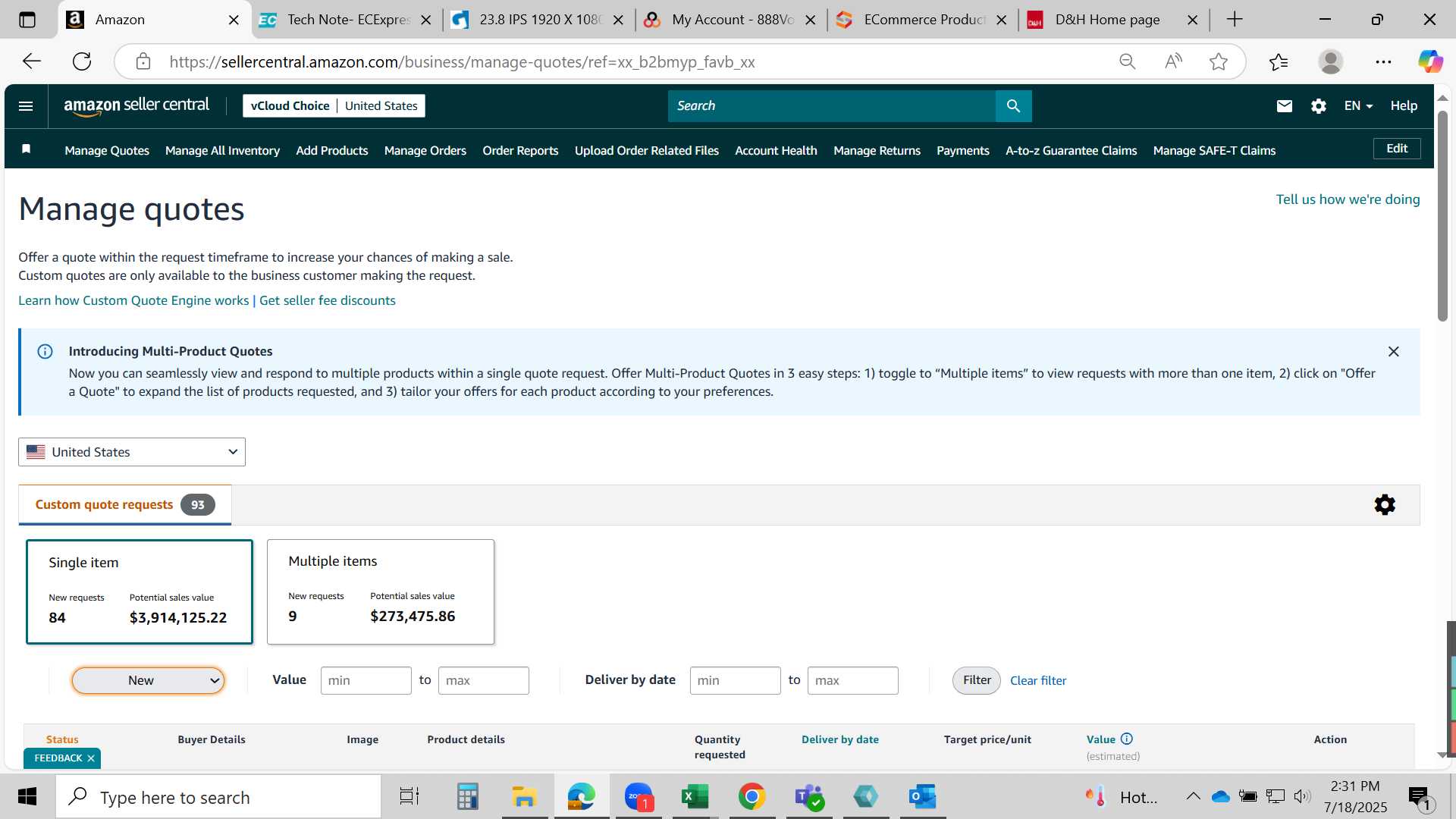This screenshot has height=819, width=1456.
Task: Open the EN language dropdown
Action: pos(1358,106)
